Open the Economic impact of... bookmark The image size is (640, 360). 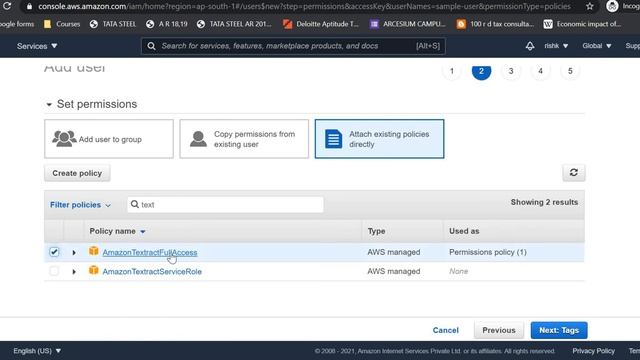tap(582, 24)
